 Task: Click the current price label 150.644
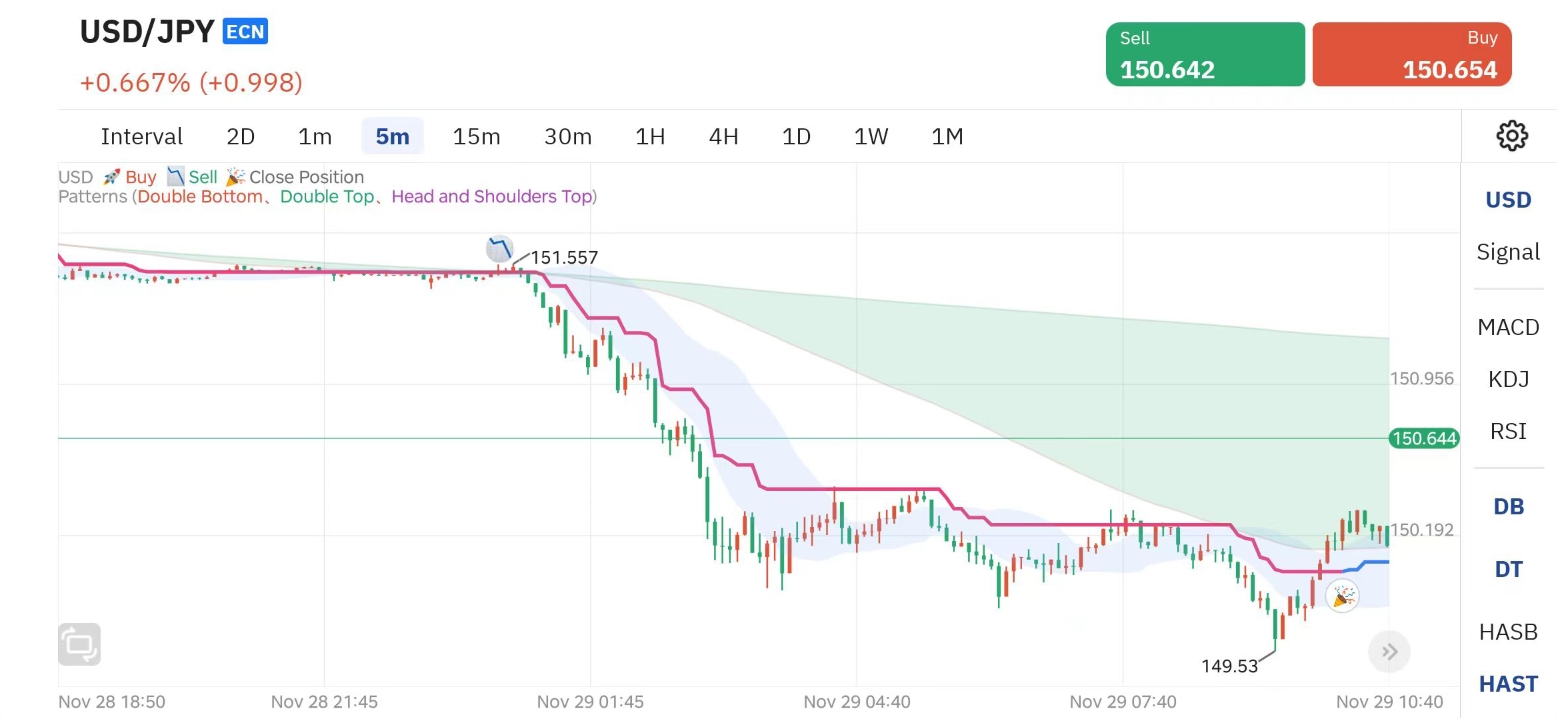pos(1424,438)
